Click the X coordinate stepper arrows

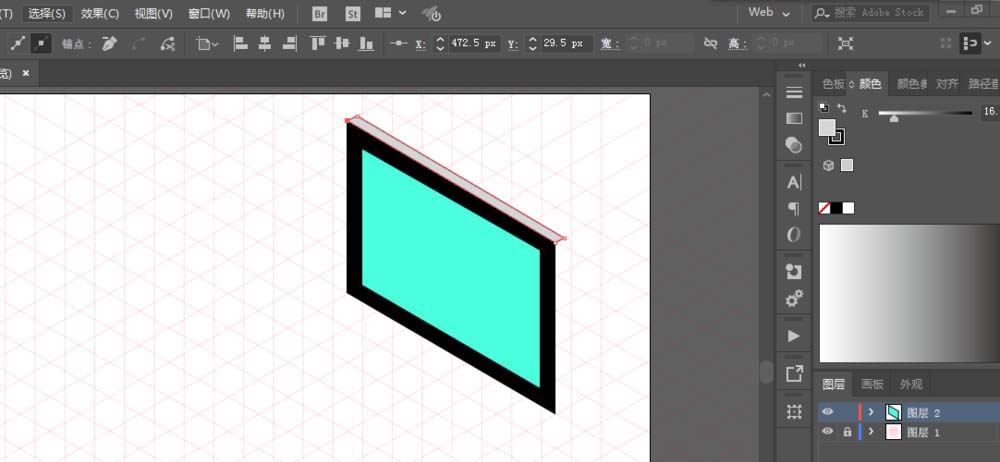440,43
